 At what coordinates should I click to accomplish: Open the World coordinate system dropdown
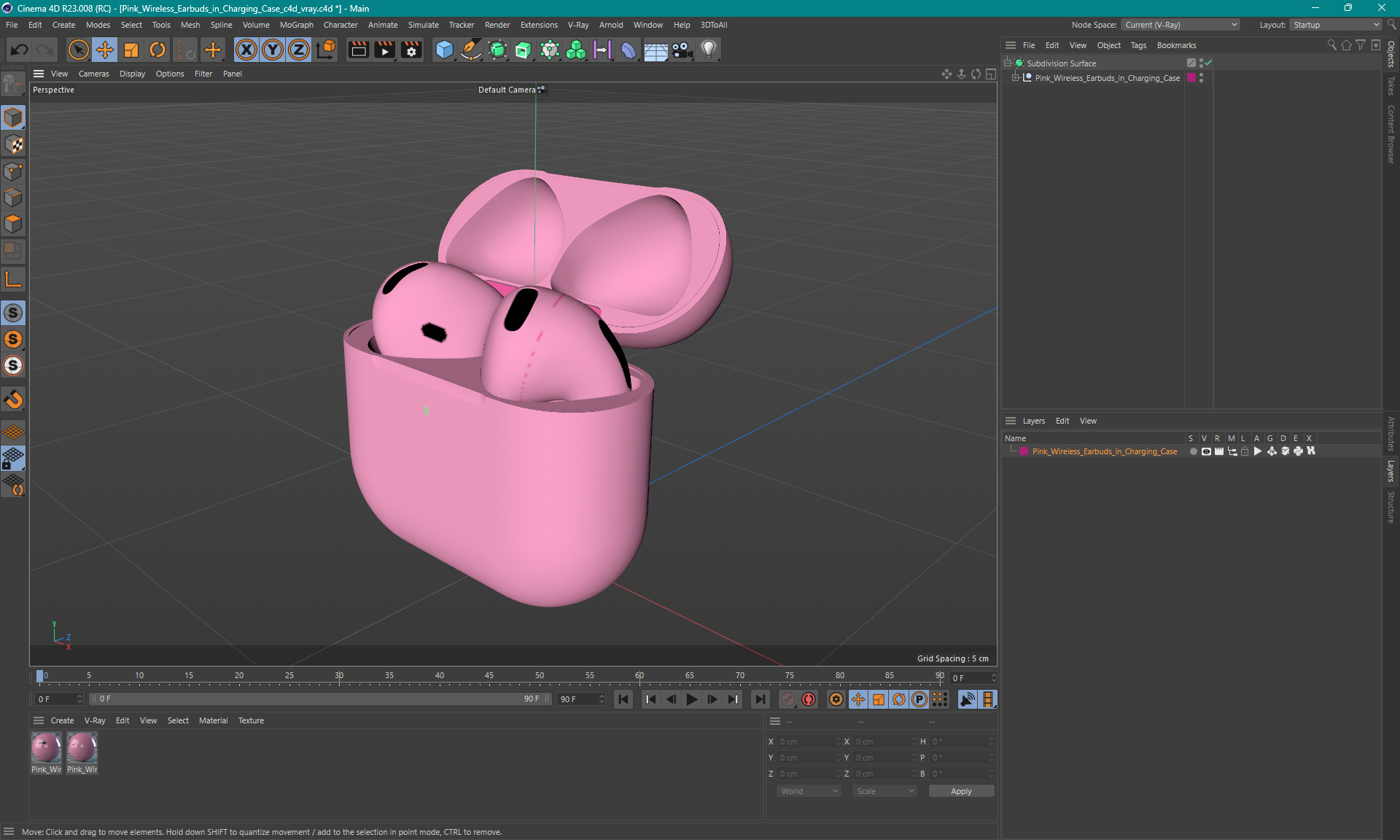point(809,791)
